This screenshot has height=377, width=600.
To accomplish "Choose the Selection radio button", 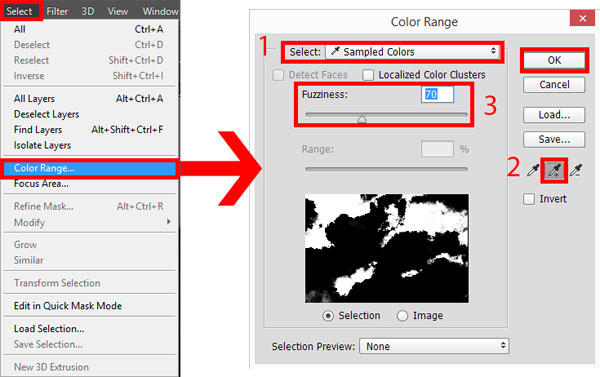I will coord(328,316).
